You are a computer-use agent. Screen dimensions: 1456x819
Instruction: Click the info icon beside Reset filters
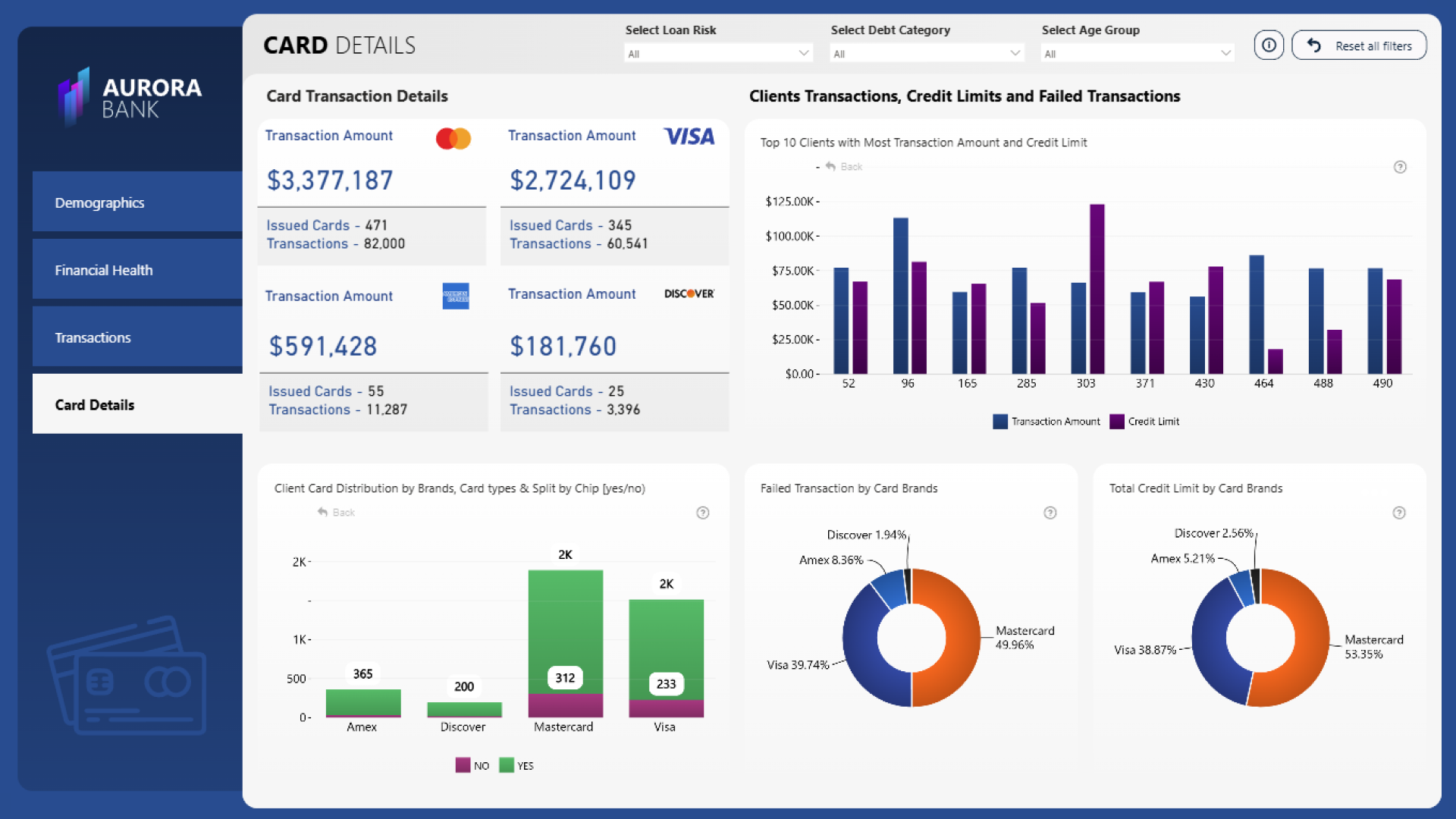1268,45
